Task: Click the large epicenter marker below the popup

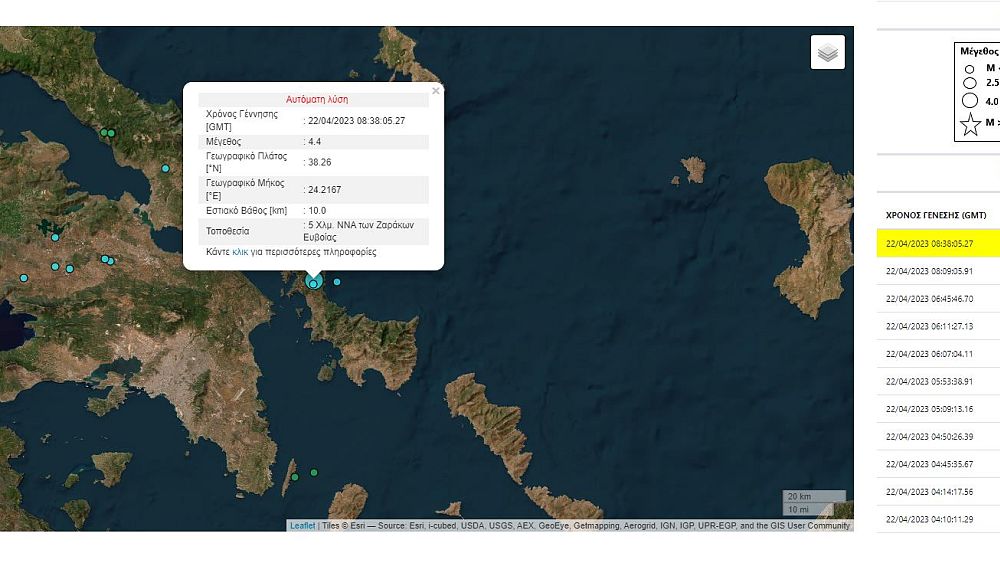Action: [314, 284]
